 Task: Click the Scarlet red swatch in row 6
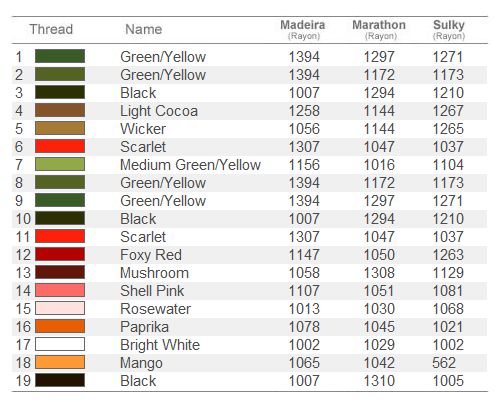[60, 146]
